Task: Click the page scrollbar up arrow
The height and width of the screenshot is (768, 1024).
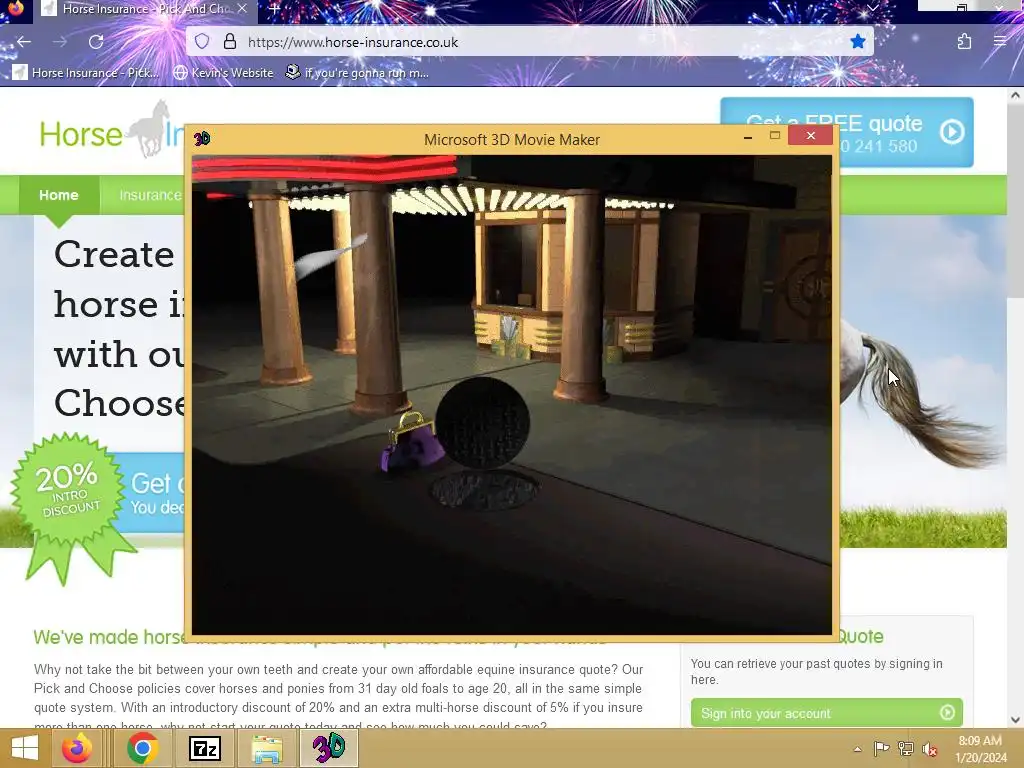Action: 1015,95
